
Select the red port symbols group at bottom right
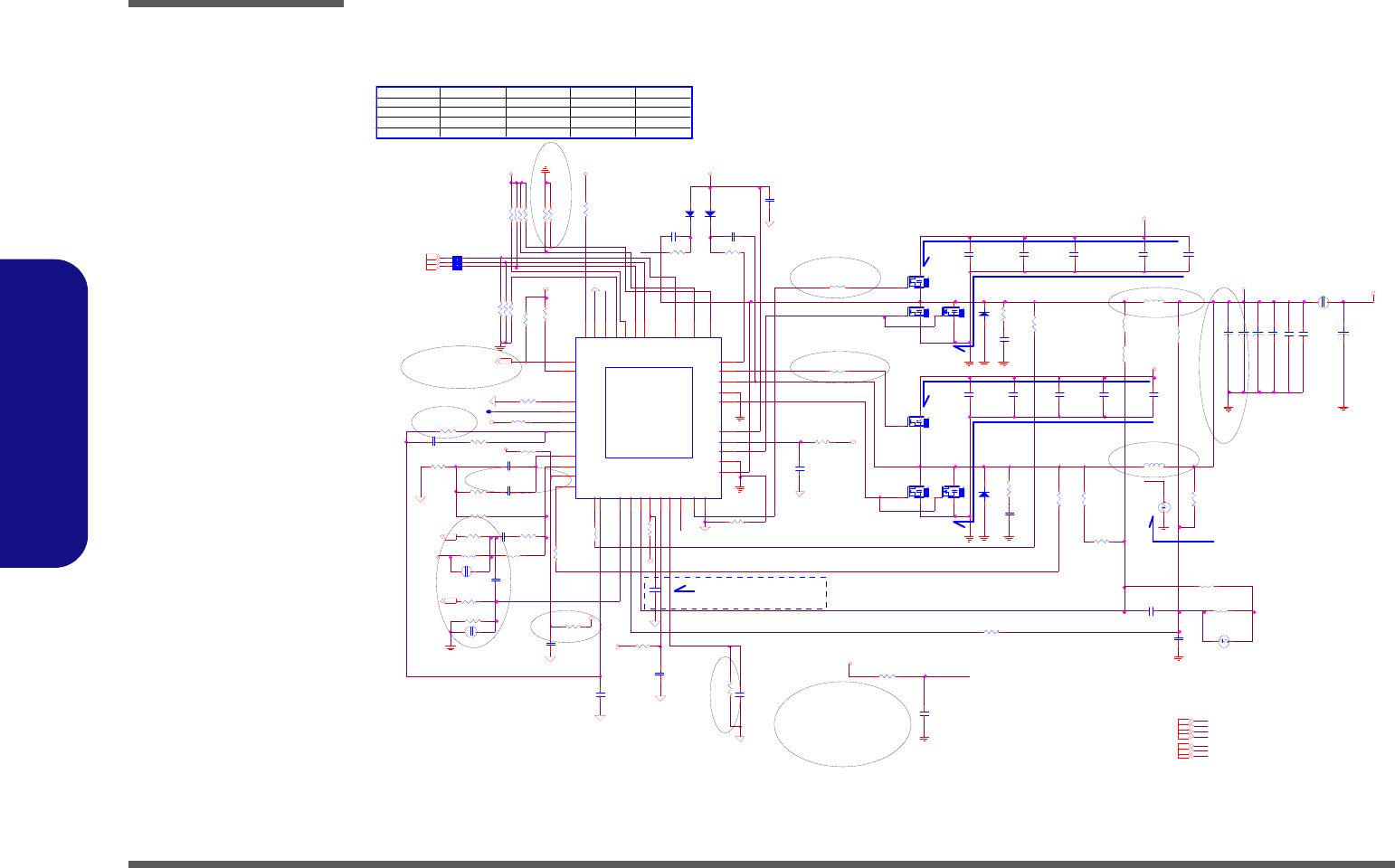(x=1192, y=739)
